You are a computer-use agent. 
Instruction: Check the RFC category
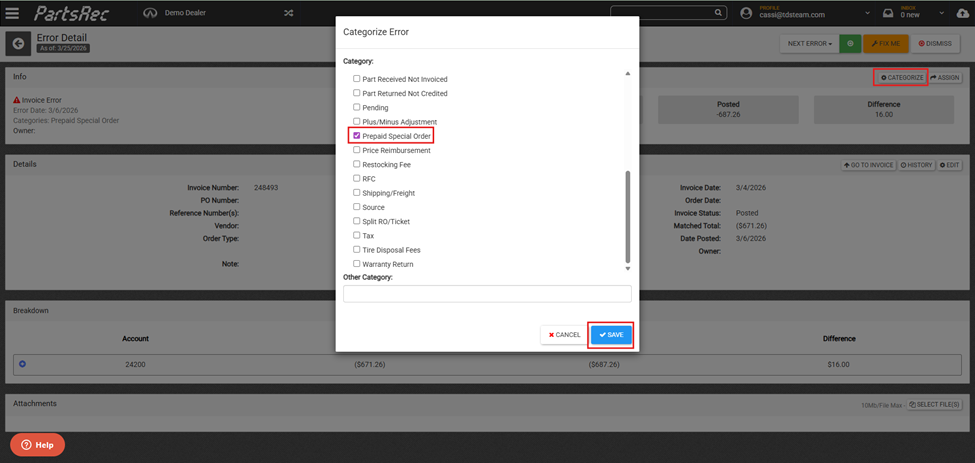point(356,178)
